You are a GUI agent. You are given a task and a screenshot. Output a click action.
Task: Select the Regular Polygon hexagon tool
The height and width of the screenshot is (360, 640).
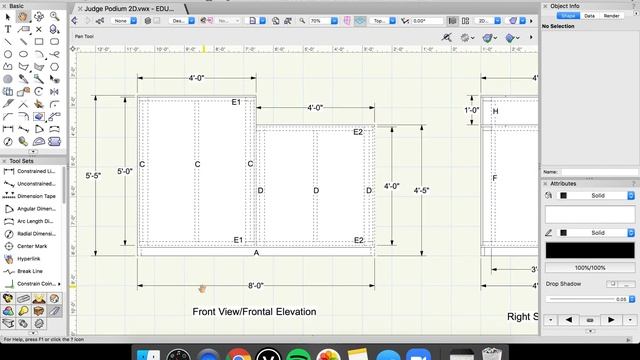[x=54, y=67]
